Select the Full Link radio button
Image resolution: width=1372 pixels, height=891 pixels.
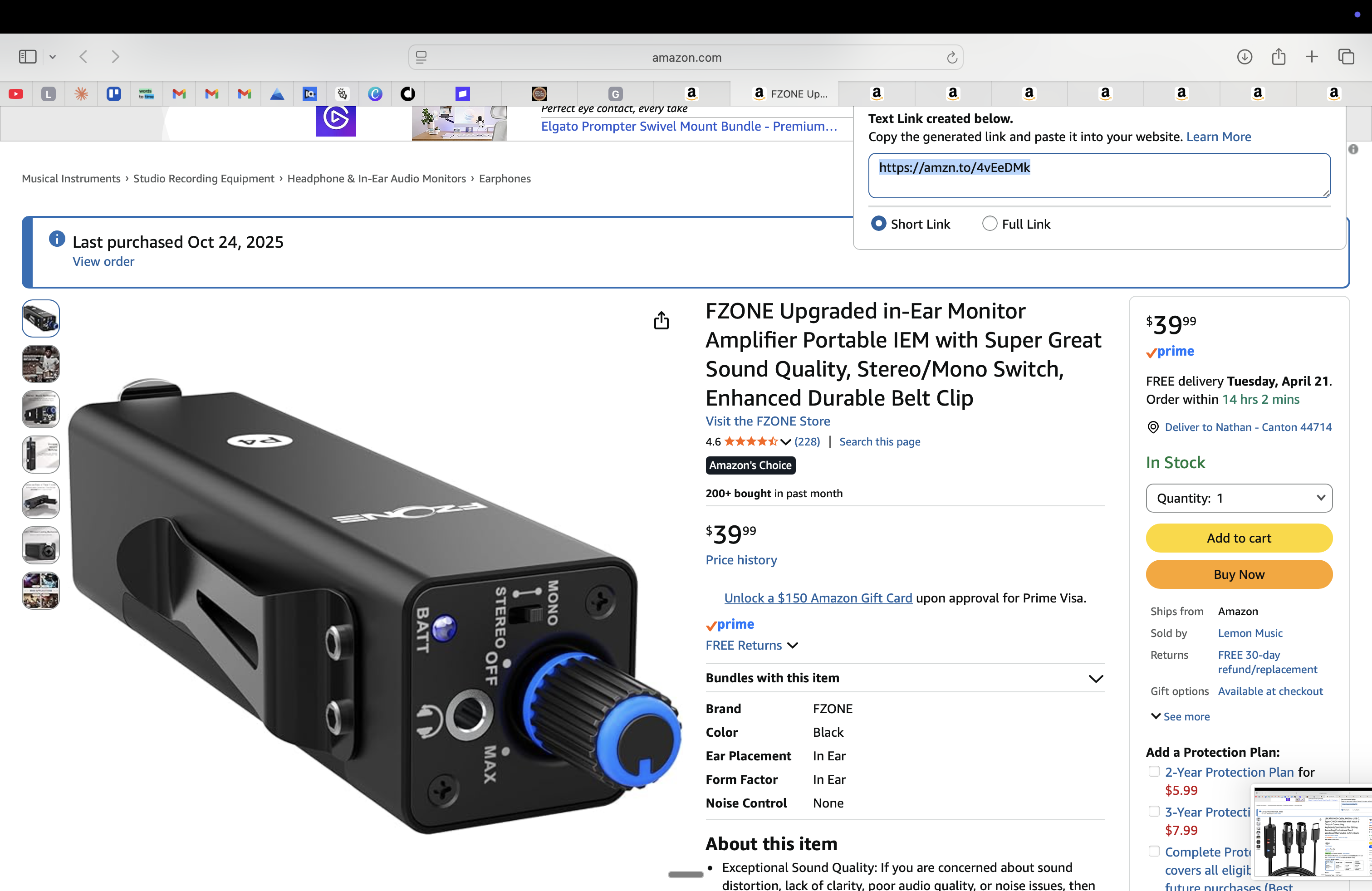point(989,224)
